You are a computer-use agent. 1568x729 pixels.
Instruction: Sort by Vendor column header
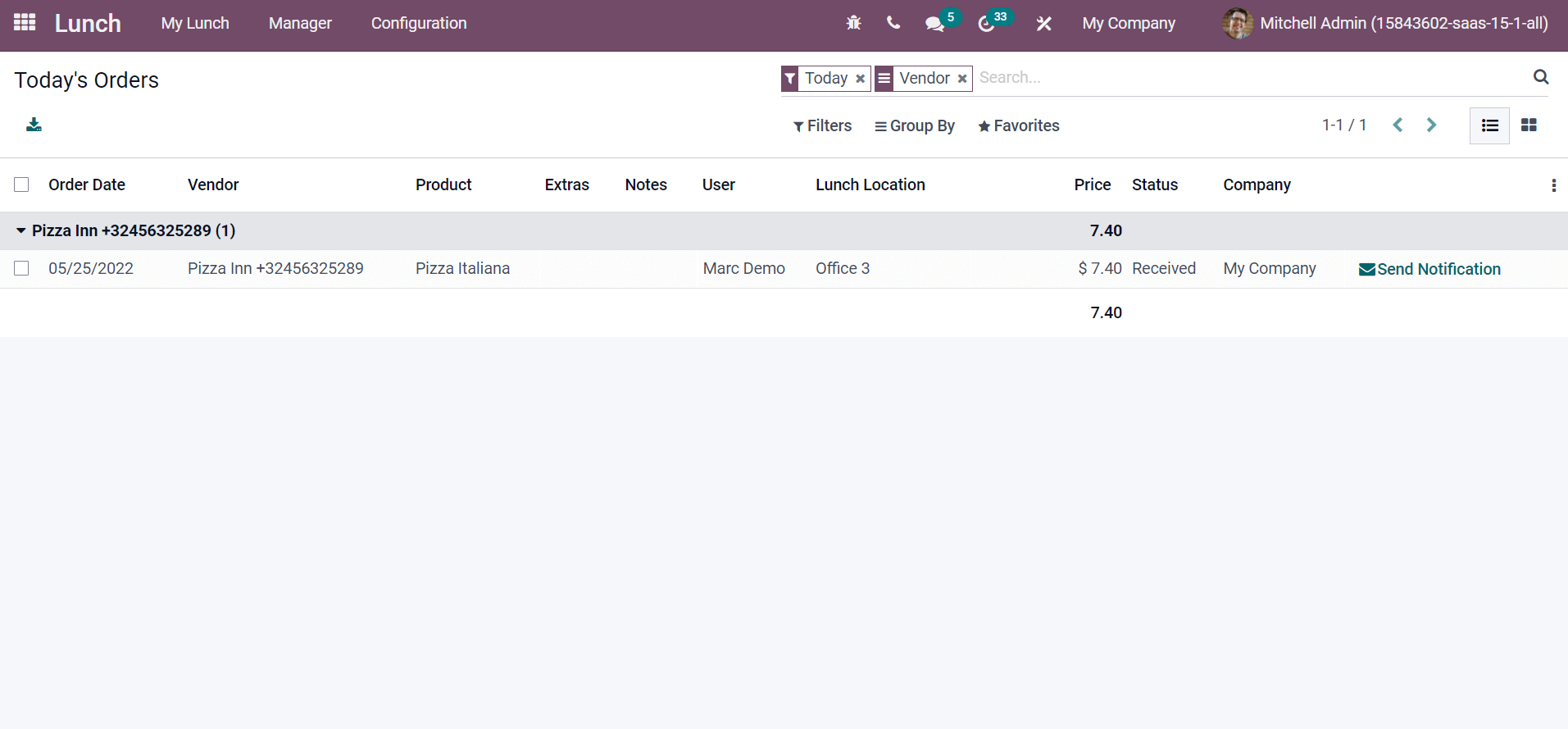(213, 185)
